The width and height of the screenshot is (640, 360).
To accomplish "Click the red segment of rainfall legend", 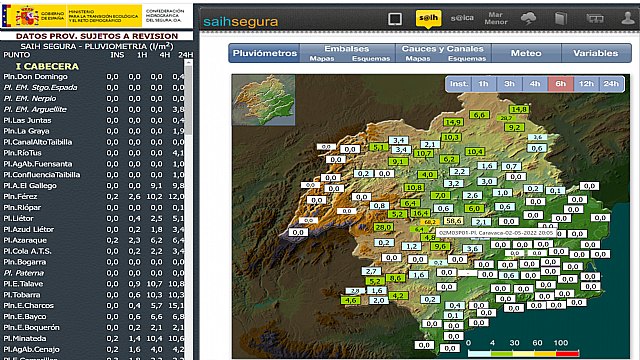I will 567,353.
